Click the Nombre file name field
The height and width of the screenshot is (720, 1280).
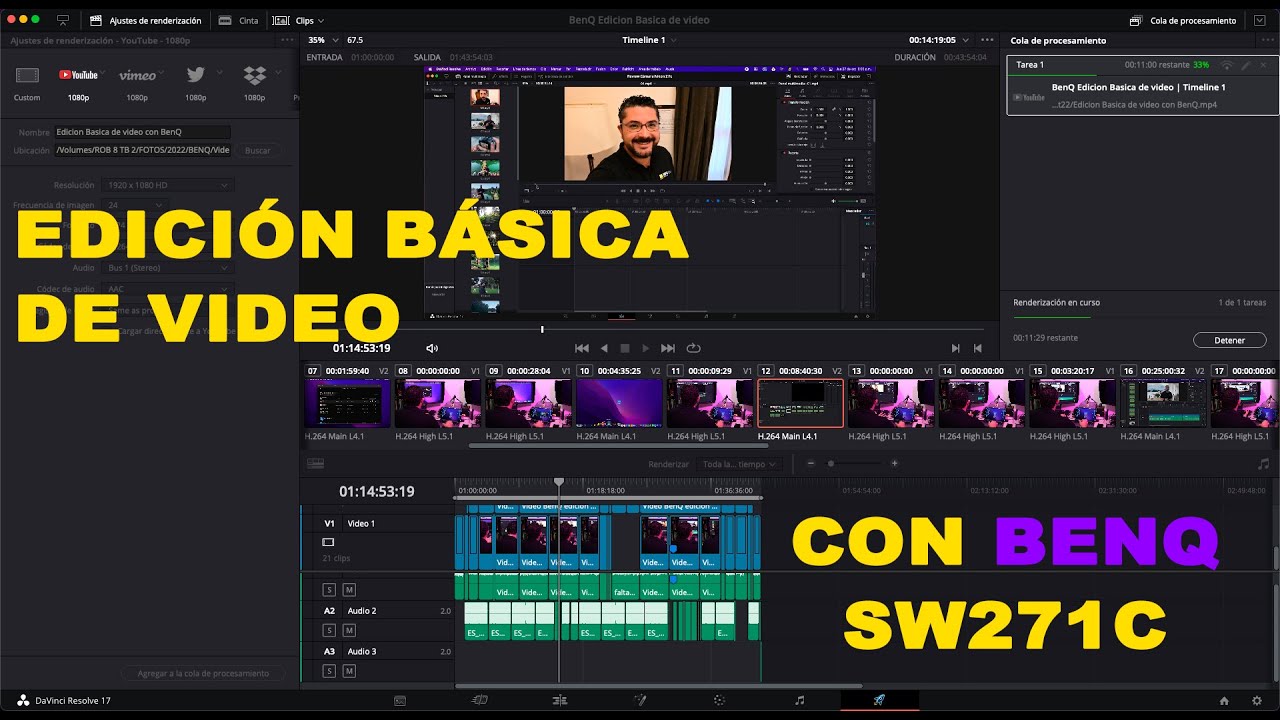click(x=142, y=132)
